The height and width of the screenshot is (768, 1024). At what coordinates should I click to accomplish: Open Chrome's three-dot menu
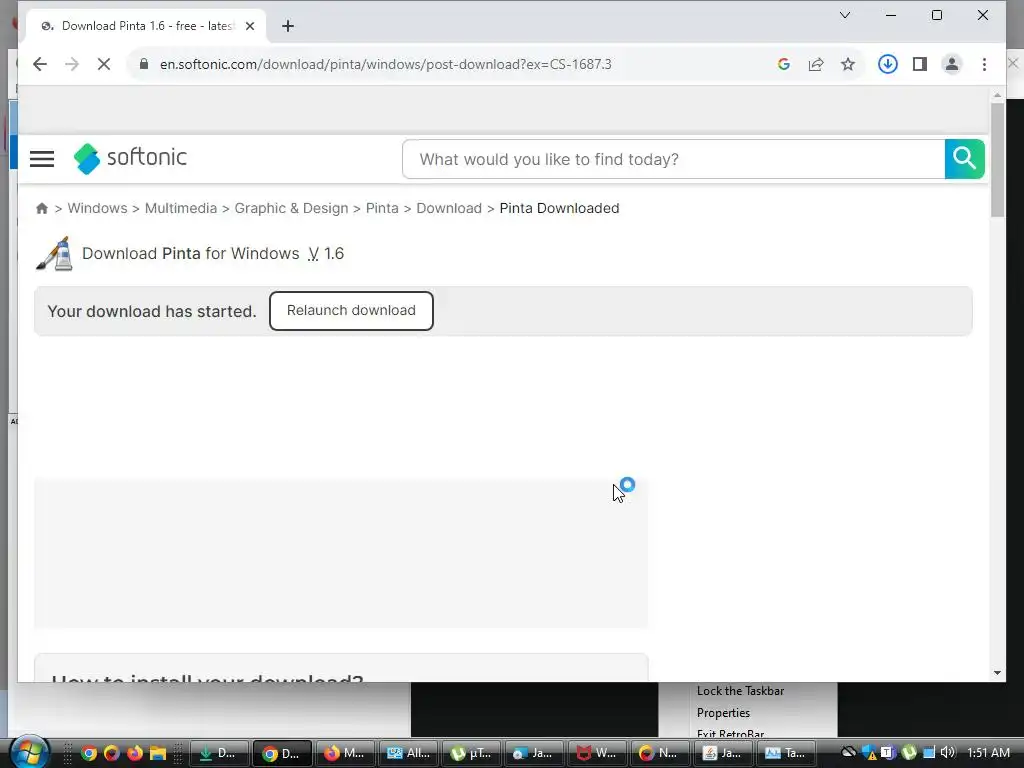[984, 64]
